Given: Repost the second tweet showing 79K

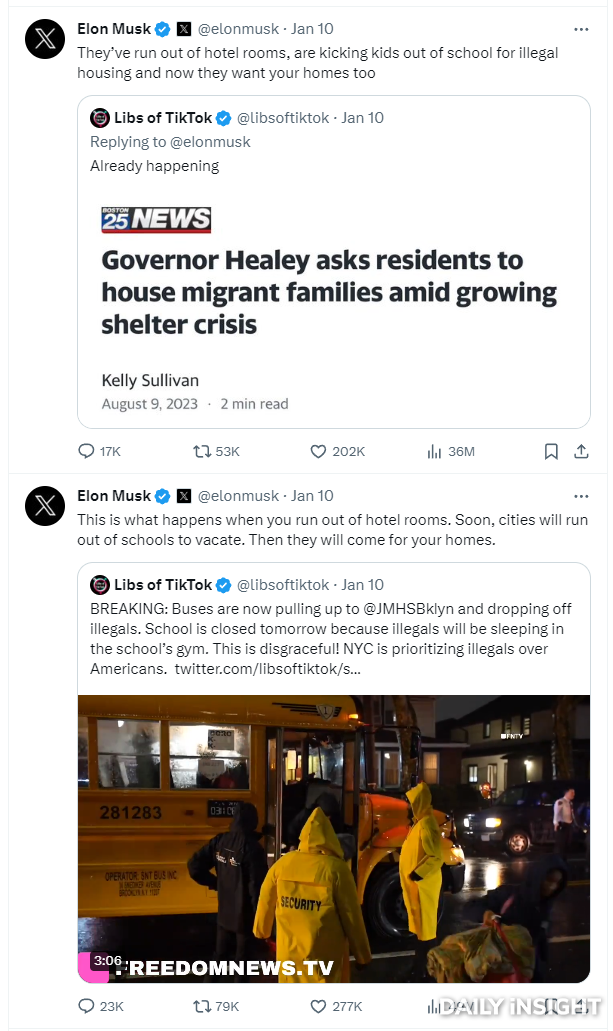Looking at the screenshot, I should point(201,1006).
